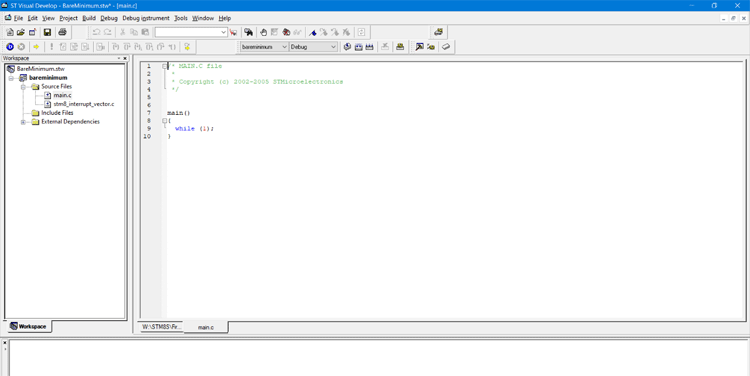
Task: Open the find text combo box dropdown
Action: (223, 33)
